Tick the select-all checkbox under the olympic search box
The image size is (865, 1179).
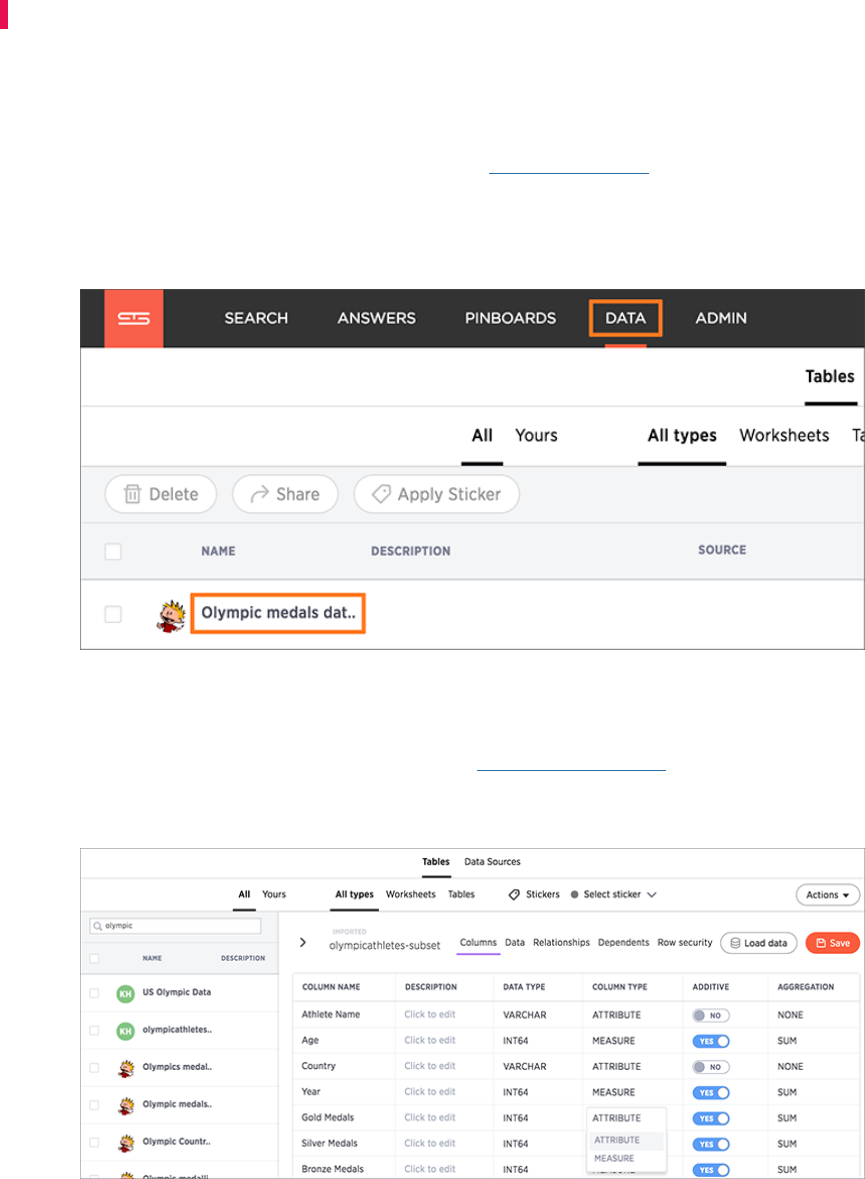coord(94,958)
